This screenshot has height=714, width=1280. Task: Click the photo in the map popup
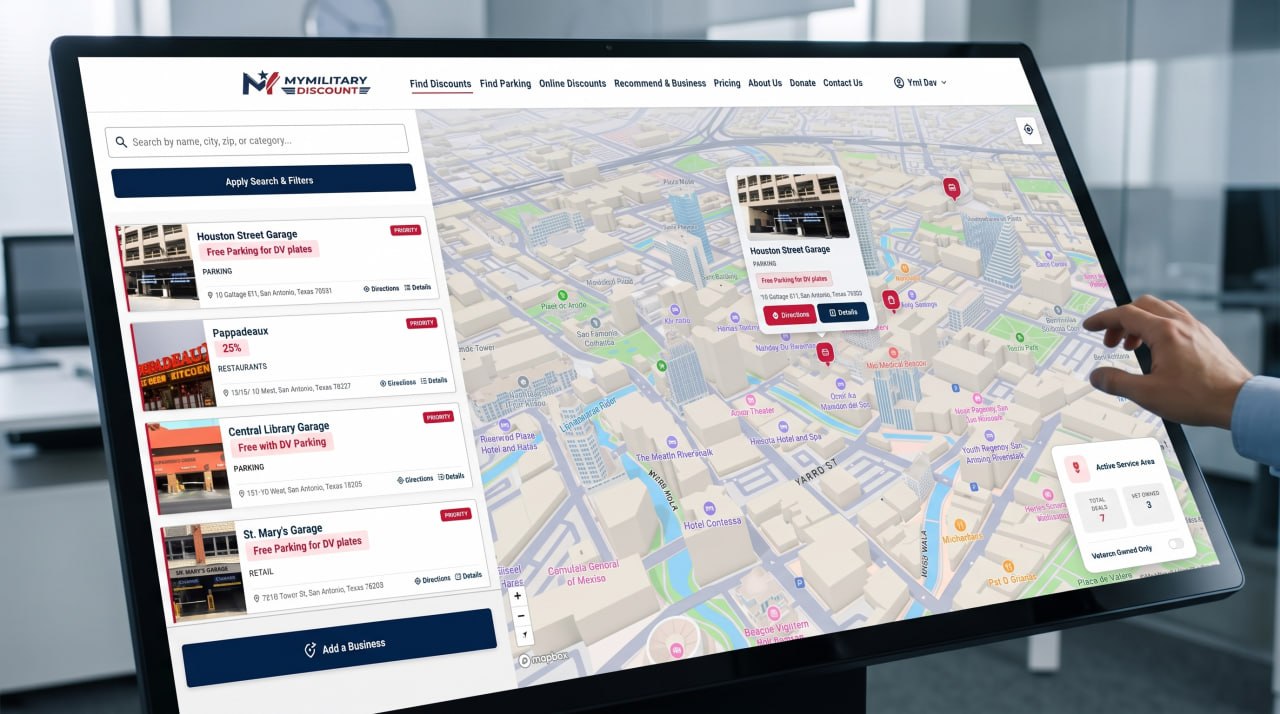[792, 205]
